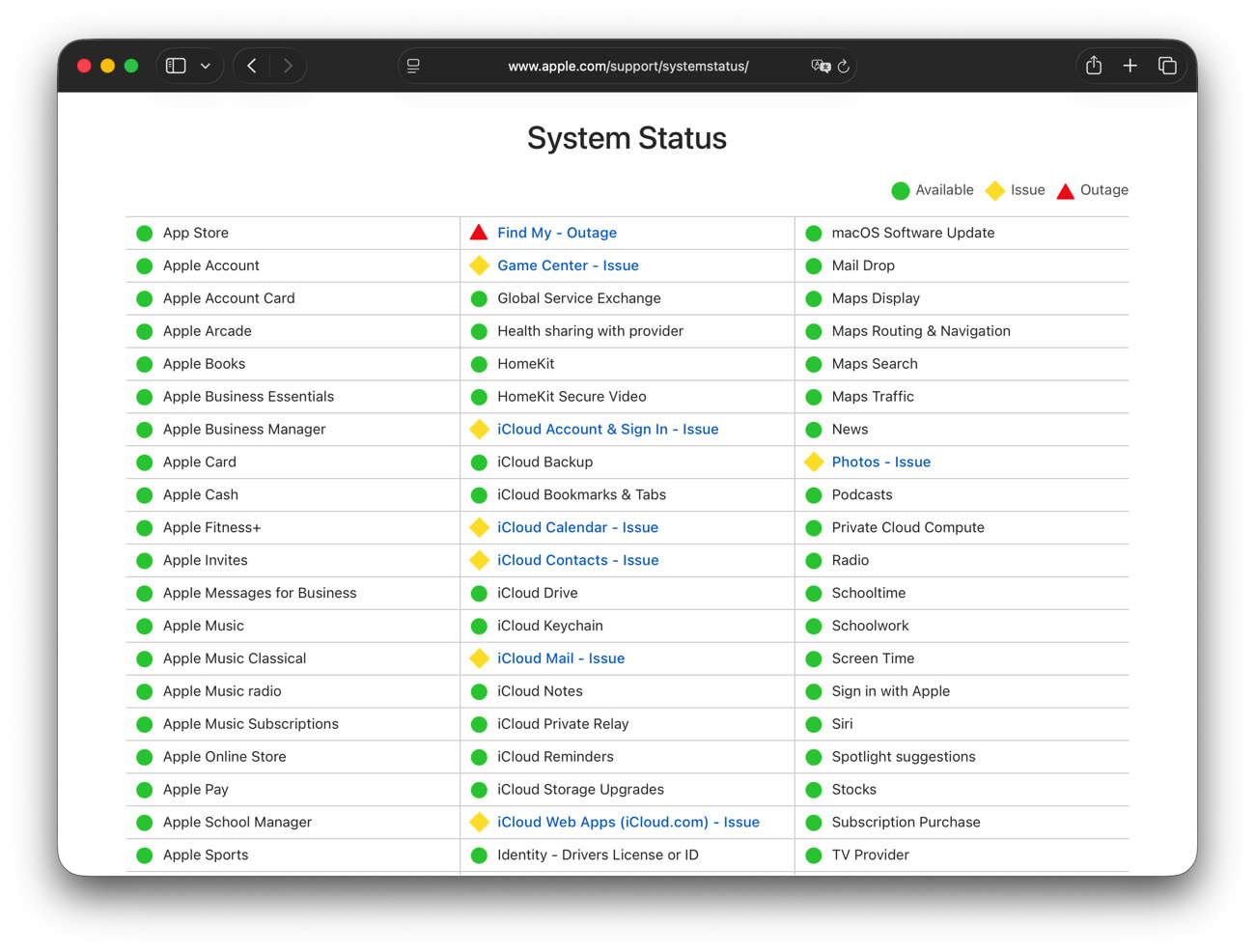Expand iCloud Account & Sign In issue

tap(607, 430)
